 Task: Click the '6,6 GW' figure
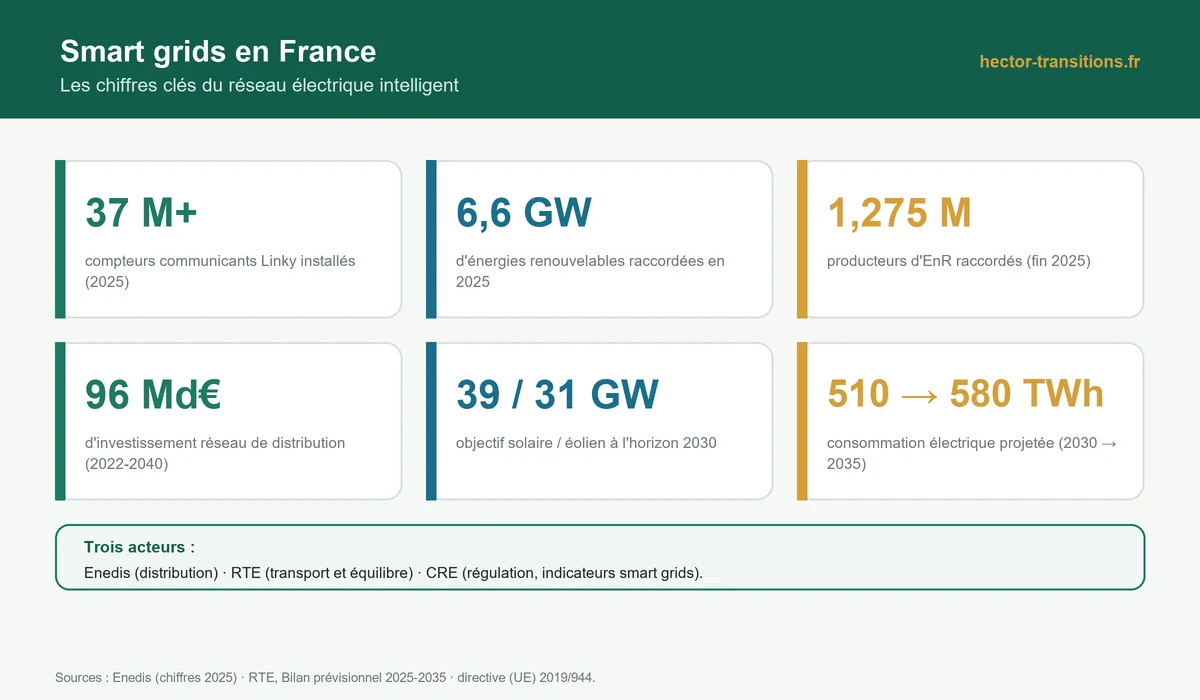tap(524, 213)
